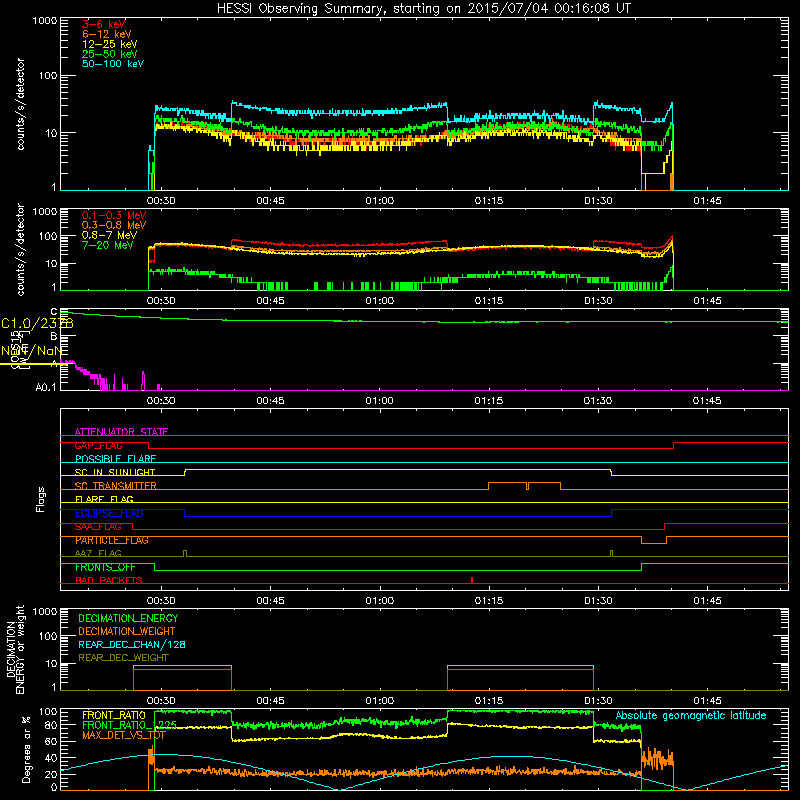Select the SC_IN_SUNLIGHT flag label
This screenshot has height=800, width=800.
[115, 472]
